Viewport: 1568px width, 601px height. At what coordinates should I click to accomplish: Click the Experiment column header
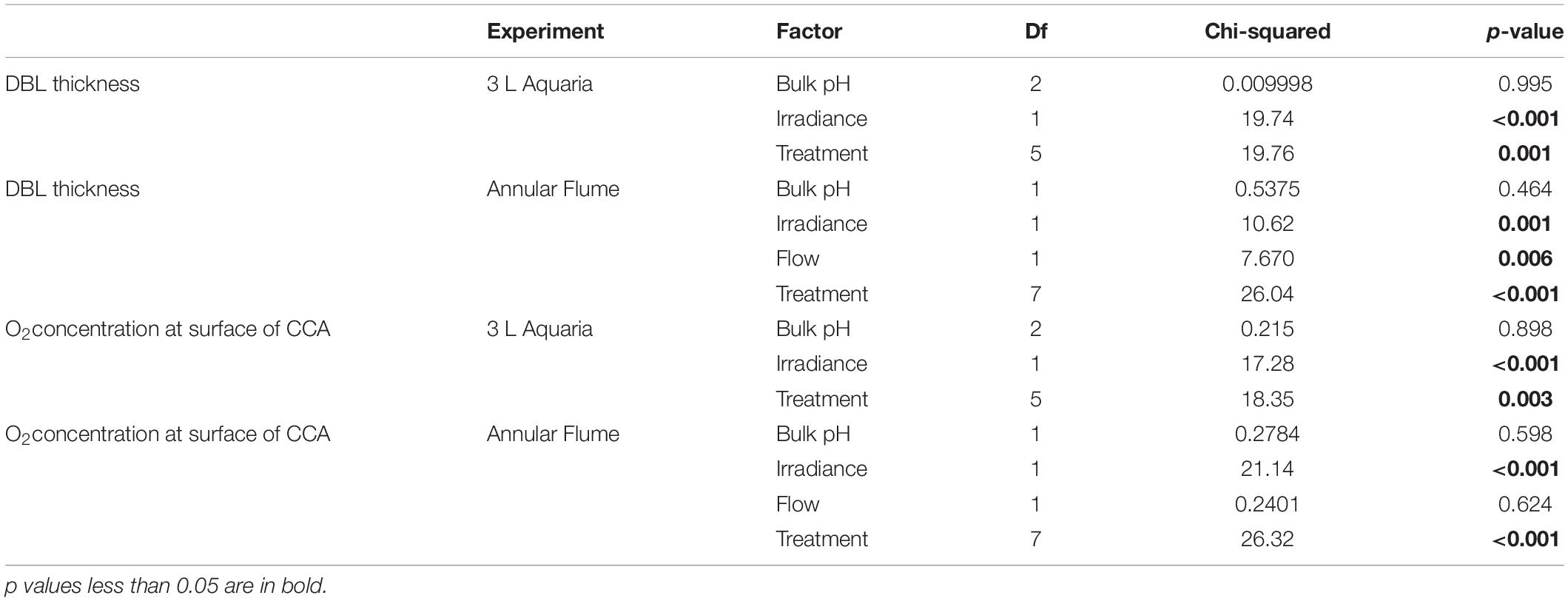click(545, 31)
